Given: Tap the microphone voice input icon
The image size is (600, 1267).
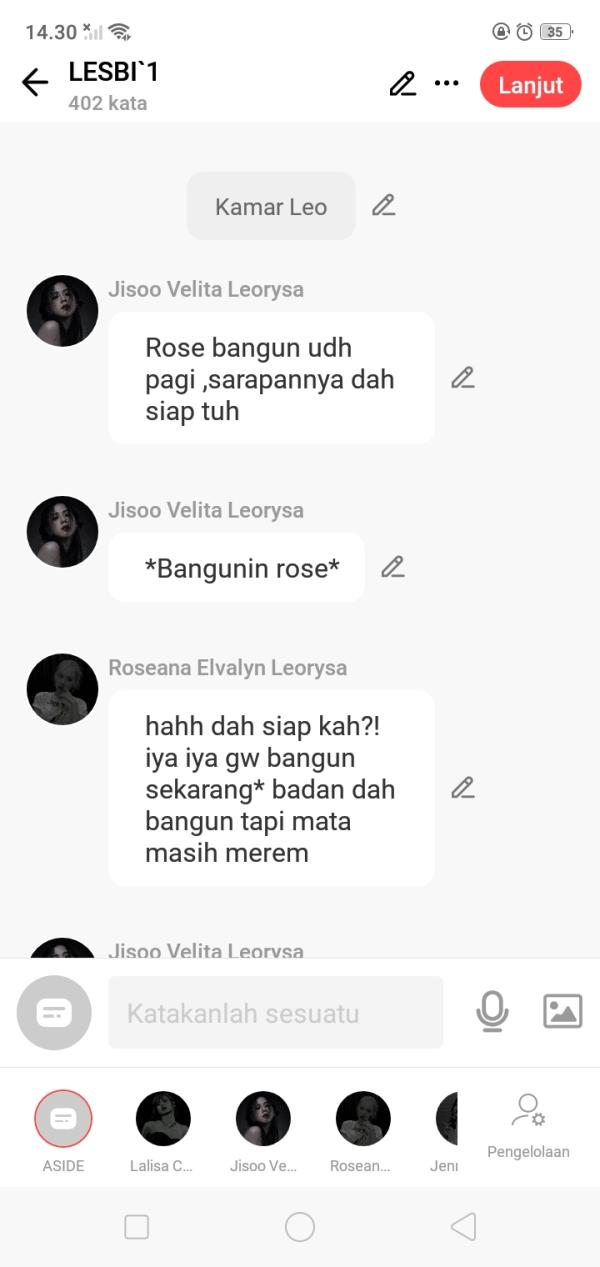Looking at the screenshot, I should 492,1012.
